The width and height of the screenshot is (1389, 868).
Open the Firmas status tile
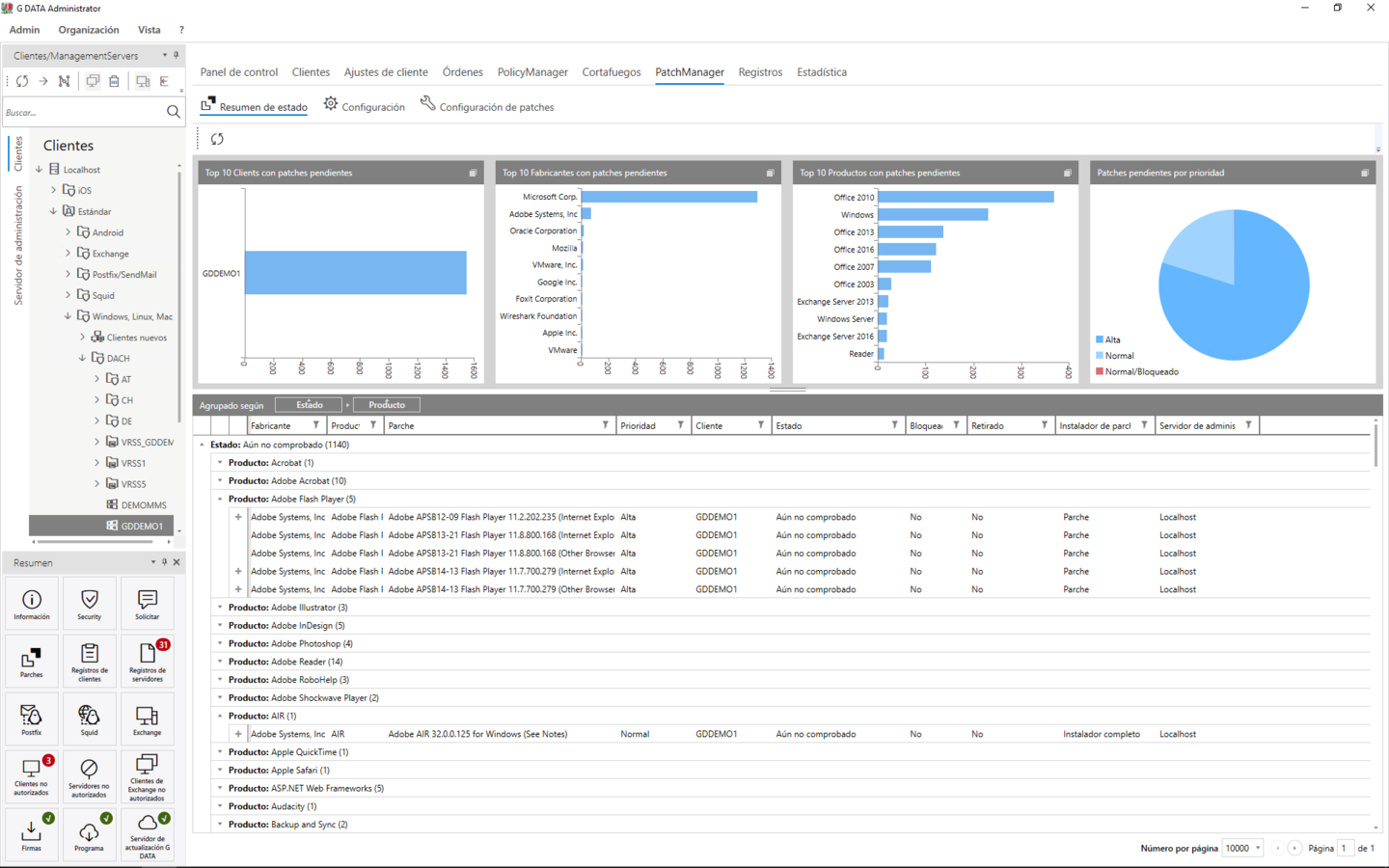(32, 834)
